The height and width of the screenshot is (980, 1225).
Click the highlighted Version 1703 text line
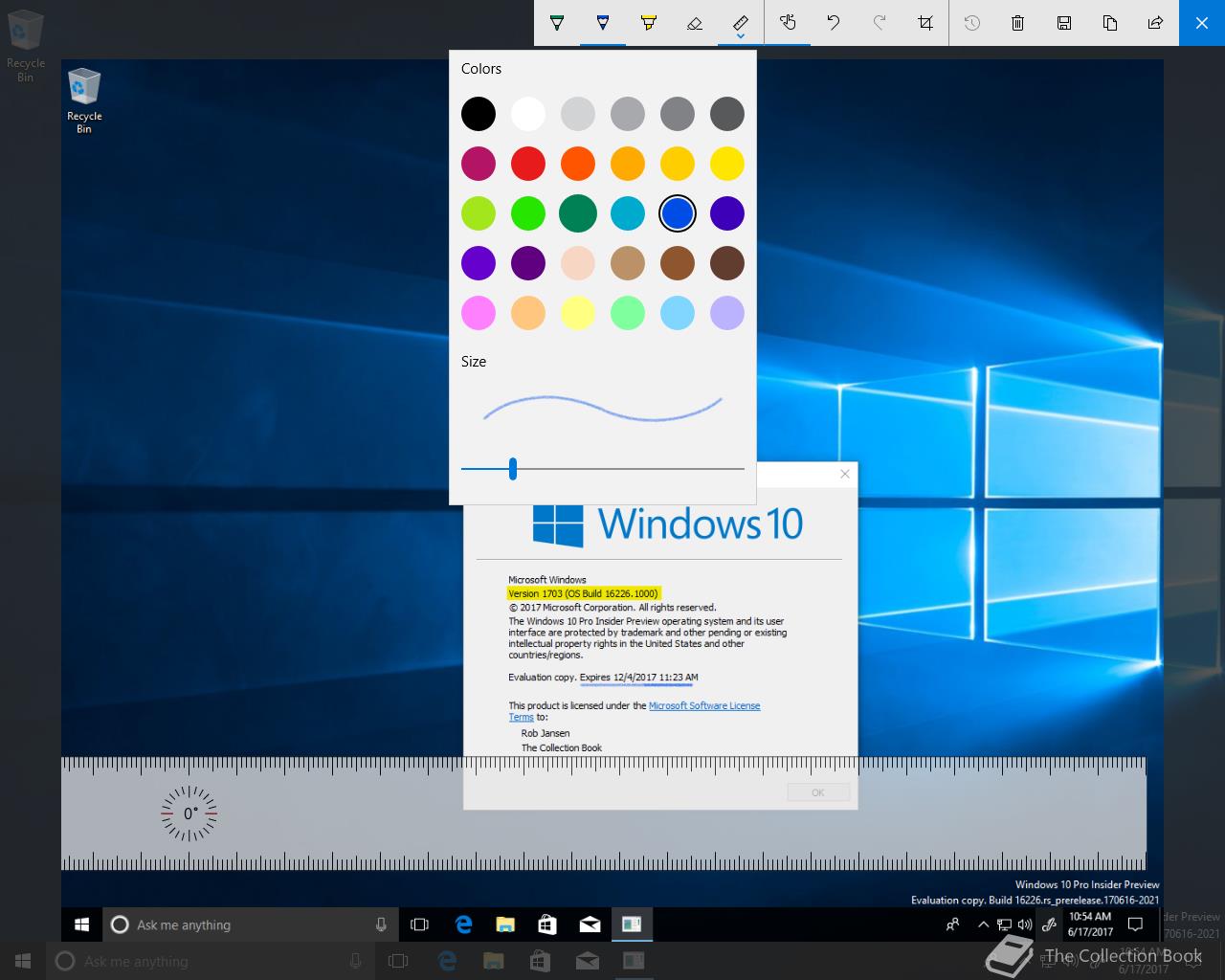pos(584,593)
